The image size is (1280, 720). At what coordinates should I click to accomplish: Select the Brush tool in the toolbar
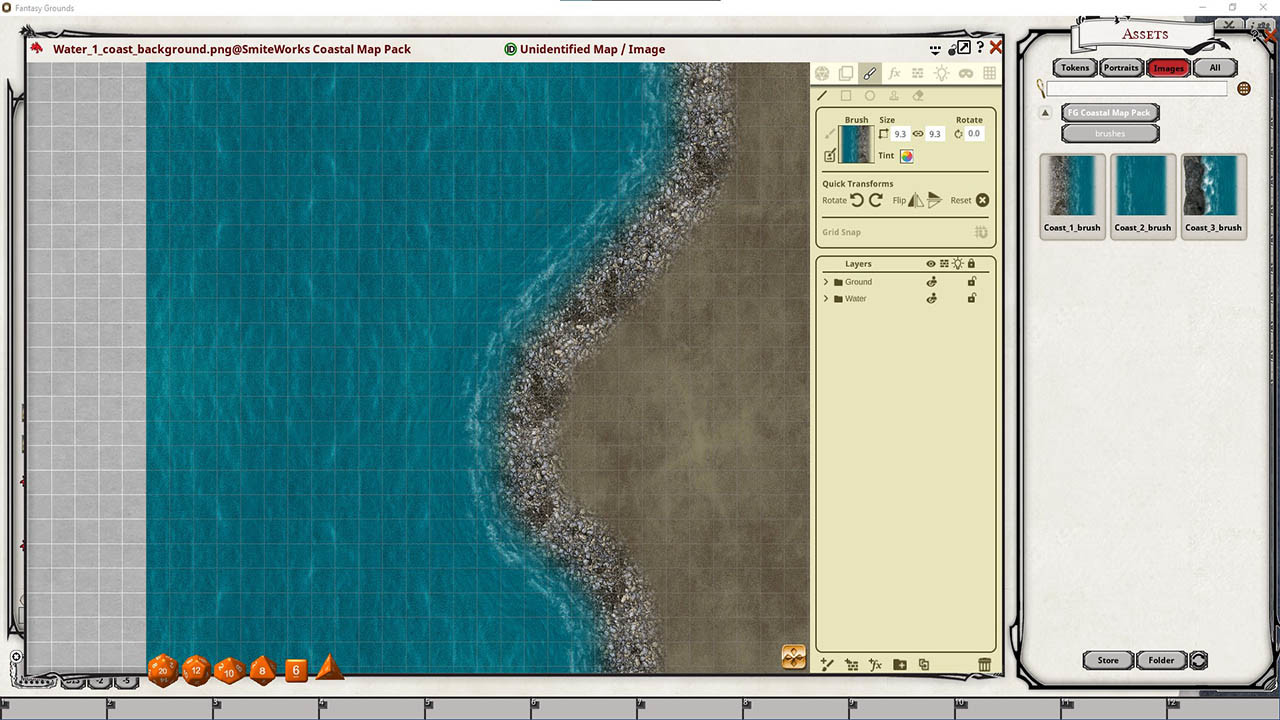870,72
